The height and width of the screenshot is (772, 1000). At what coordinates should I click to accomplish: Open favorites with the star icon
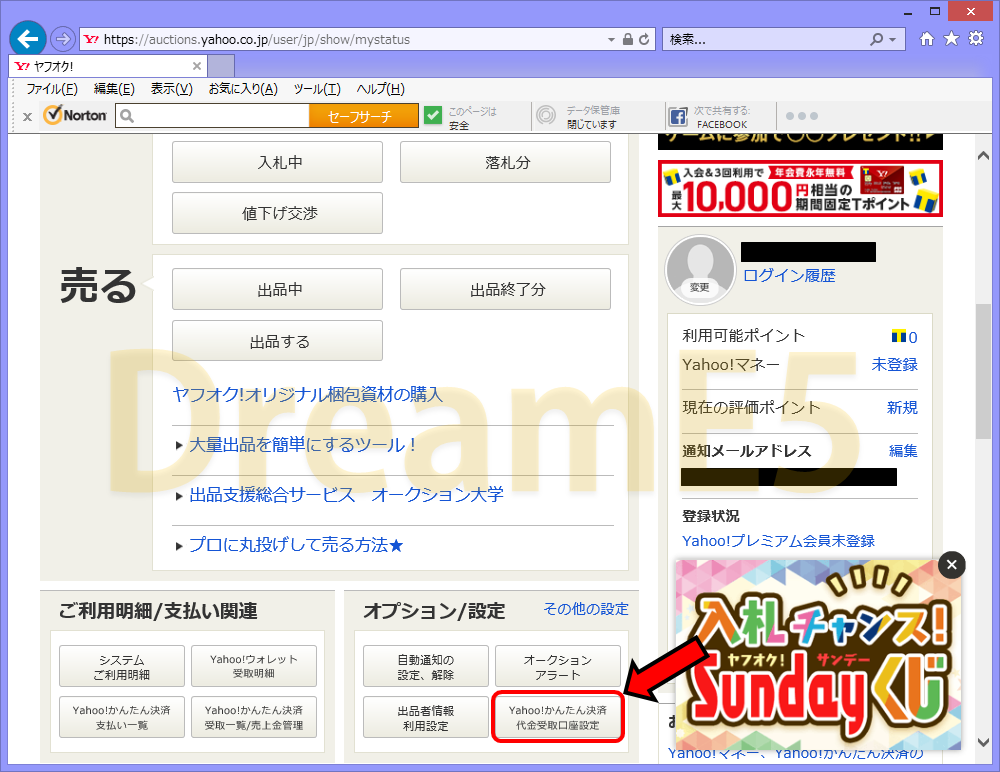point(951,39)
